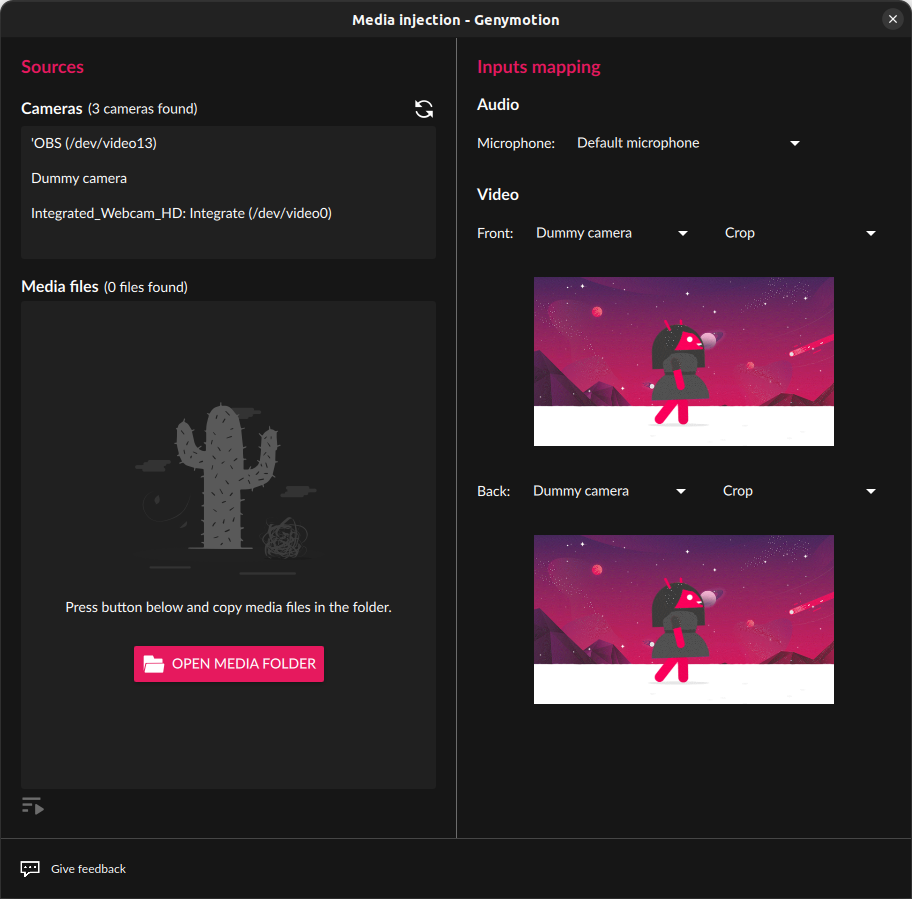Click the playlist icon below media files
The height and width of the screenshot is (899, 912).
tap(32, 806)
